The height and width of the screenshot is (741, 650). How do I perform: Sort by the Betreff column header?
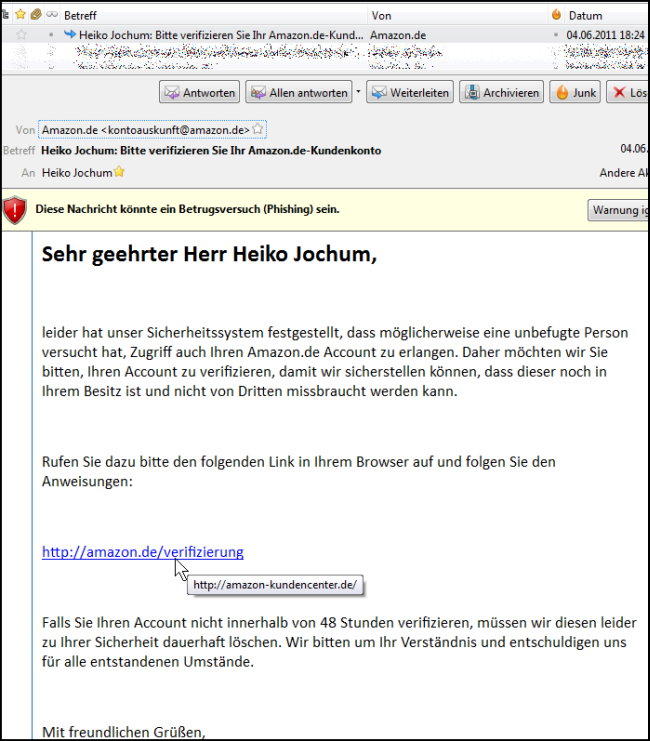[213, 16]
